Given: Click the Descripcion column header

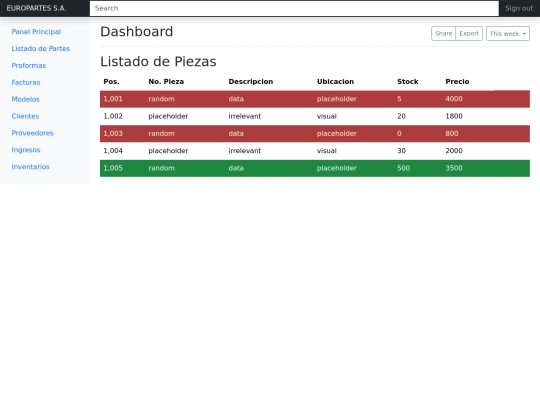Looking at the screenshot, I should pyautogui.click(x=251, y=82).
